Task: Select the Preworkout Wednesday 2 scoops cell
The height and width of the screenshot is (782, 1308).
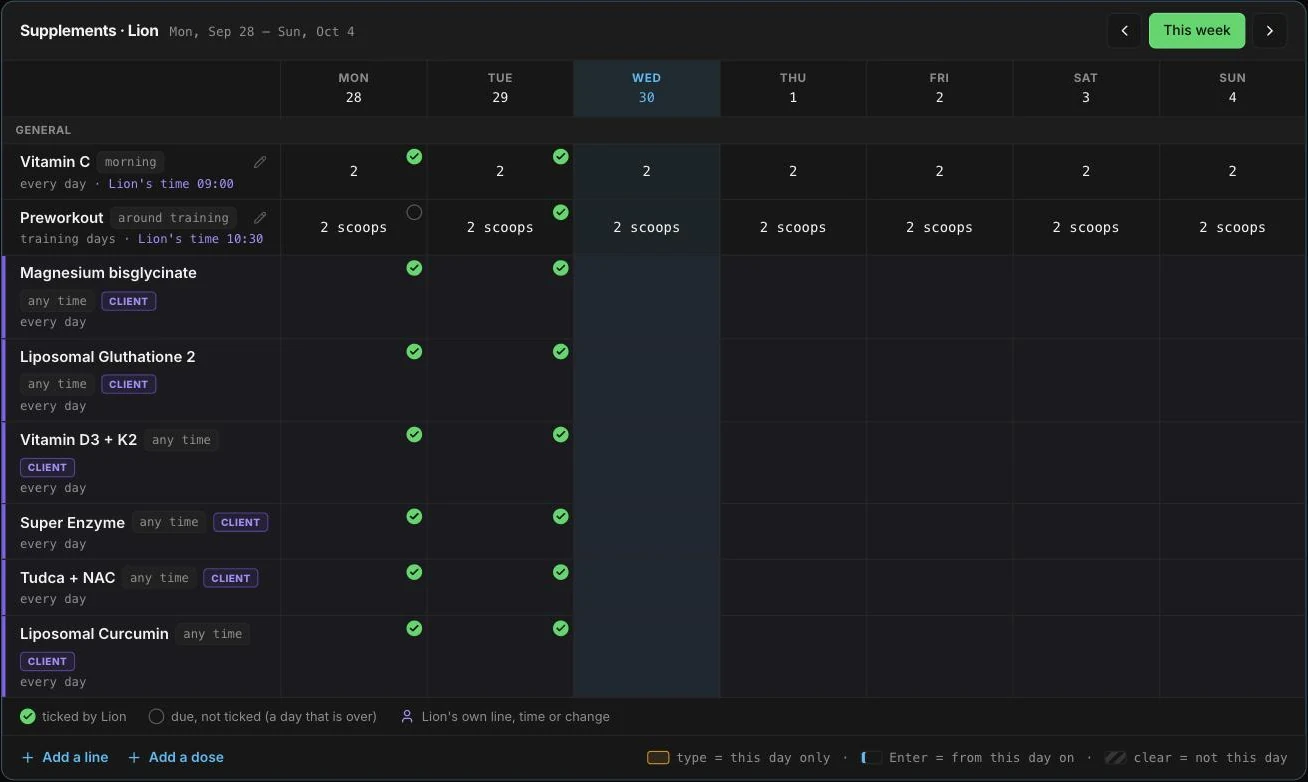Action: 647,228
